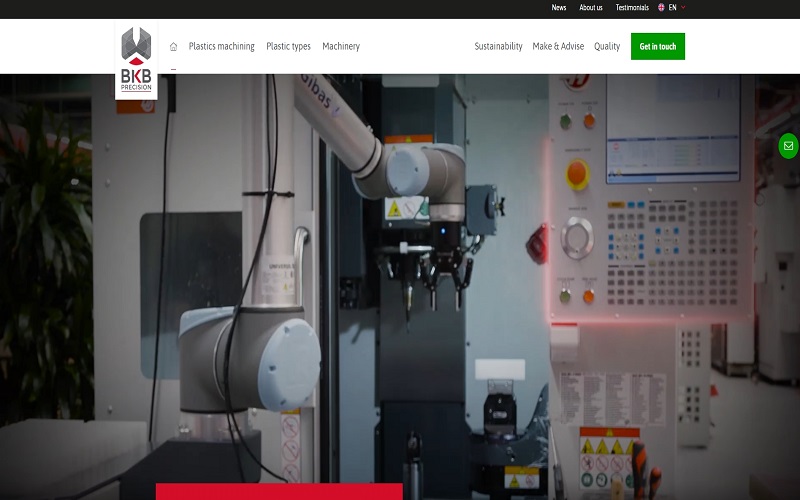The height and width of the screenshot is (500, 800).
Task: Open the Make & Advise section
Action: 558,47
